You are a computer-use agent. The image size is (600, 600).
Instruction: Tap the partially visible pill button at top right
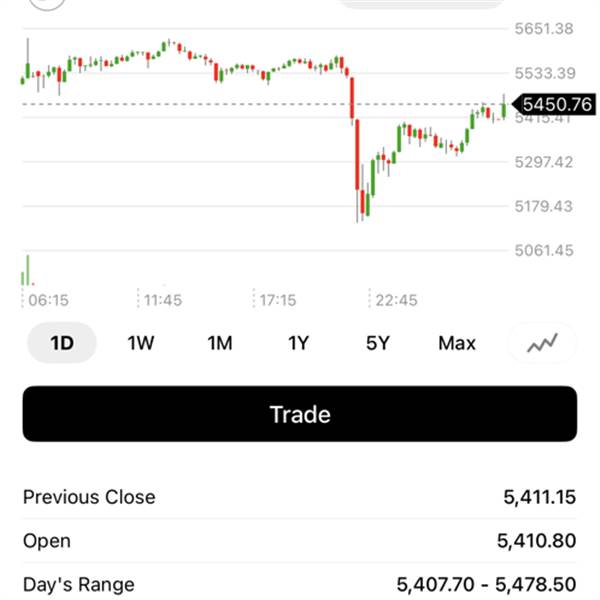pos(420,3)
